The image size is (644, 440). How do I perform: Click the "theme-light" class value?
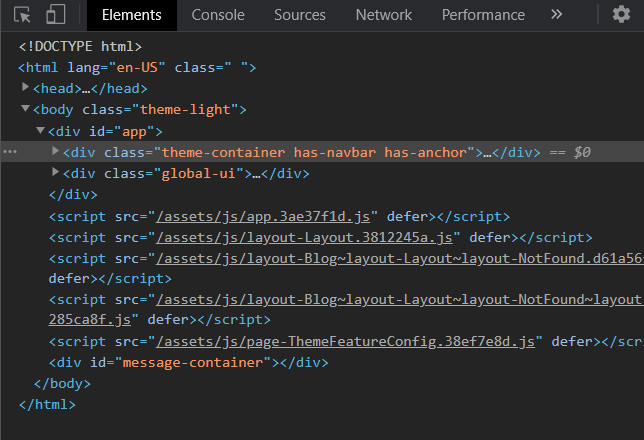(185, 110)
